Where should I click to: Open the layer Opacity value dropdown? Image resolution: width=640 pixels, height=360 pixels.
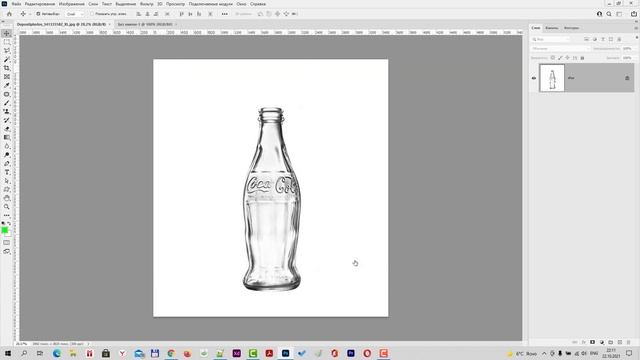coord(628,49)
